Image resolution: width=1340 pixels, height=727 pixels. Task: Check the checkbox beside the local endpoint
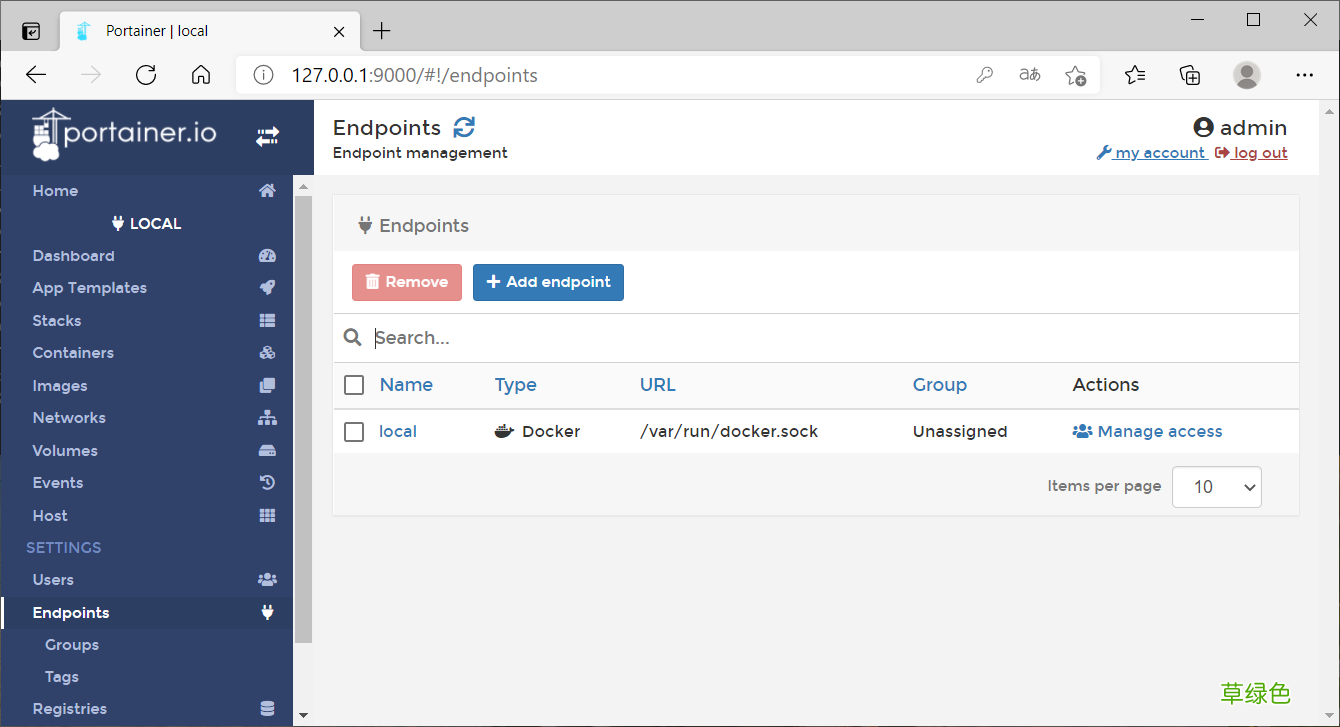coord(353,431)
